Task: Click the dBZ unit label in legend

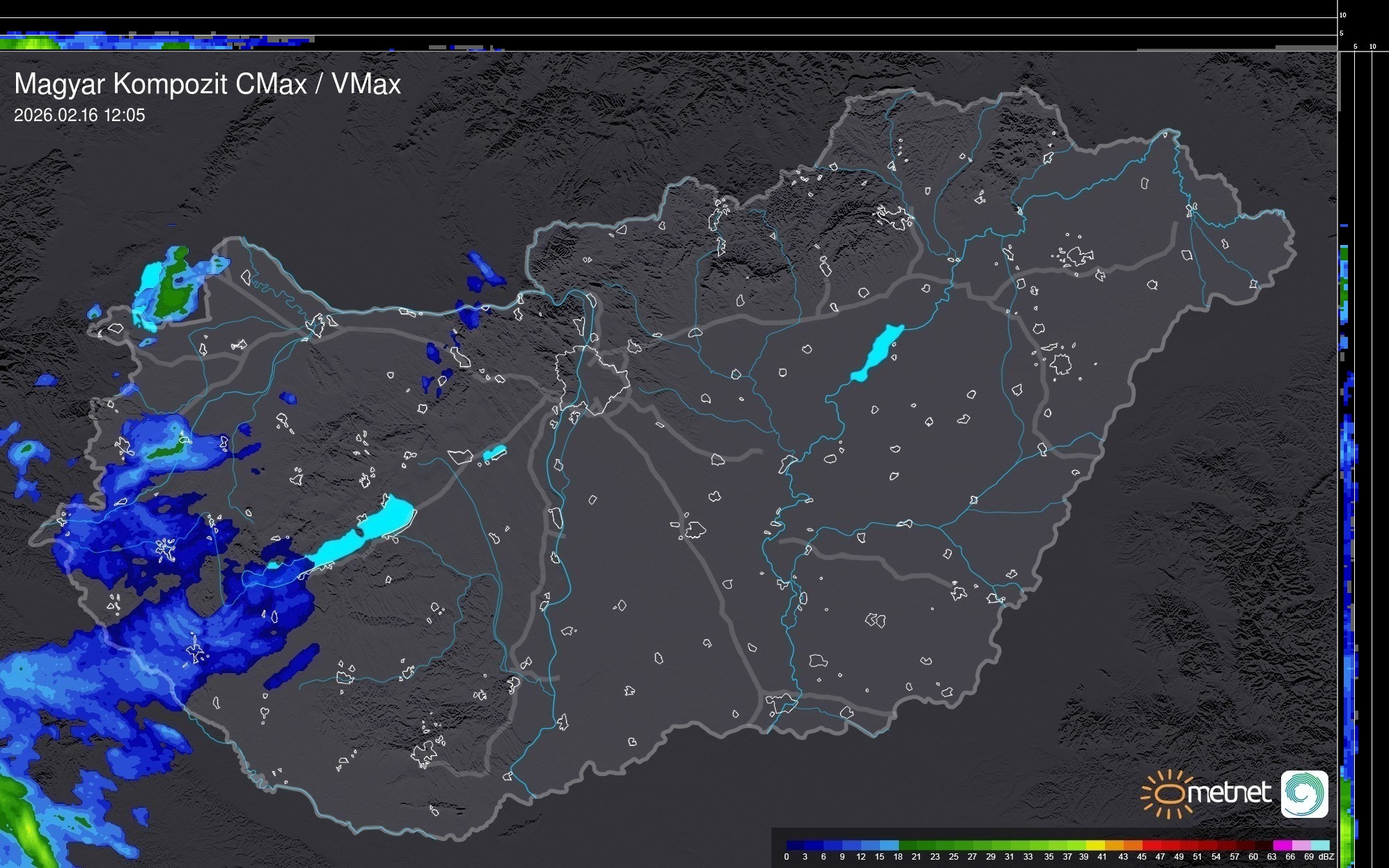Action: [x=1326, y=857]
